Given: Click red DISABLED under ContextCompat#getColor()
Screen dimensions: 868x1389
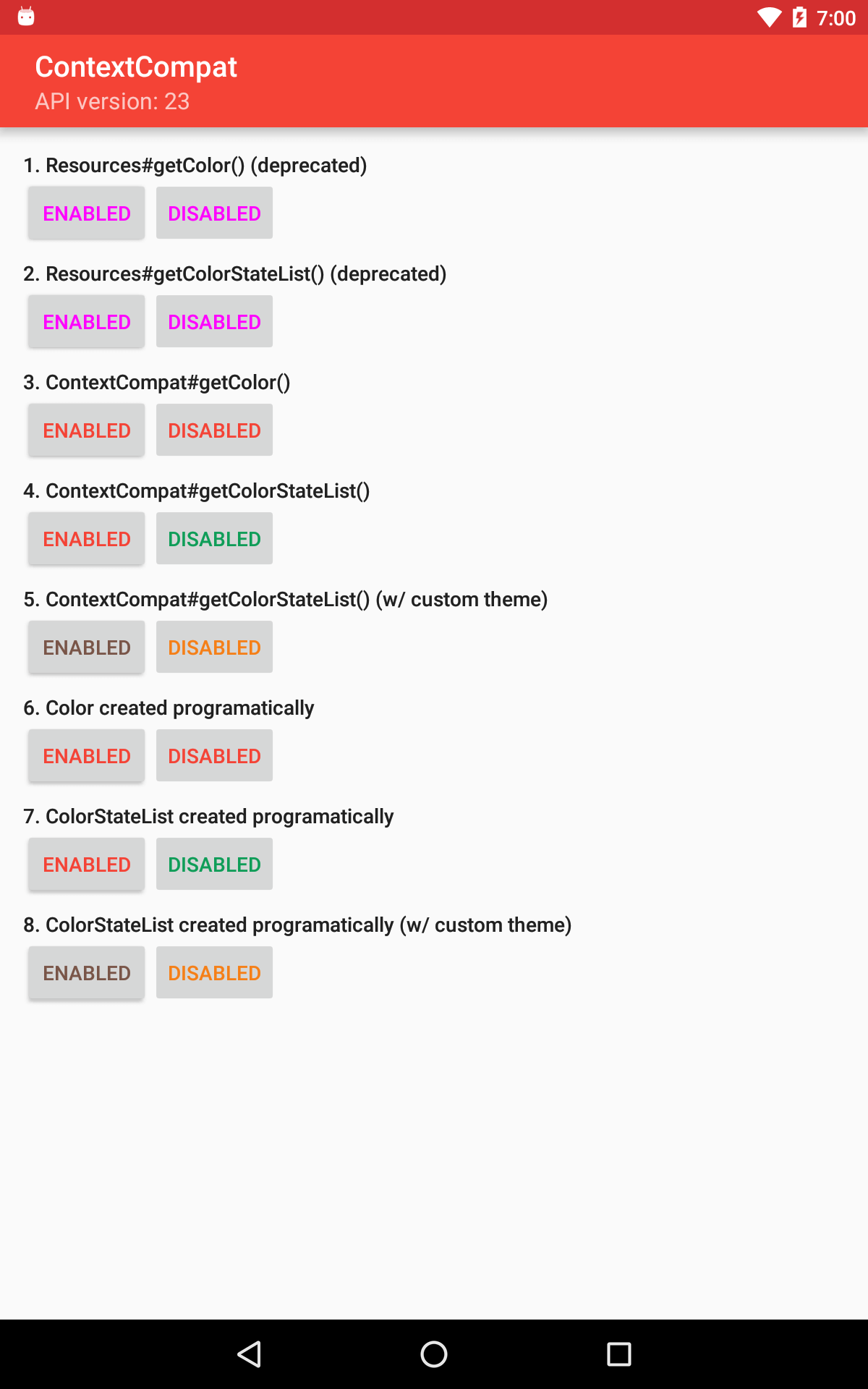Looking at the screenshot, I should click(214, 430).
